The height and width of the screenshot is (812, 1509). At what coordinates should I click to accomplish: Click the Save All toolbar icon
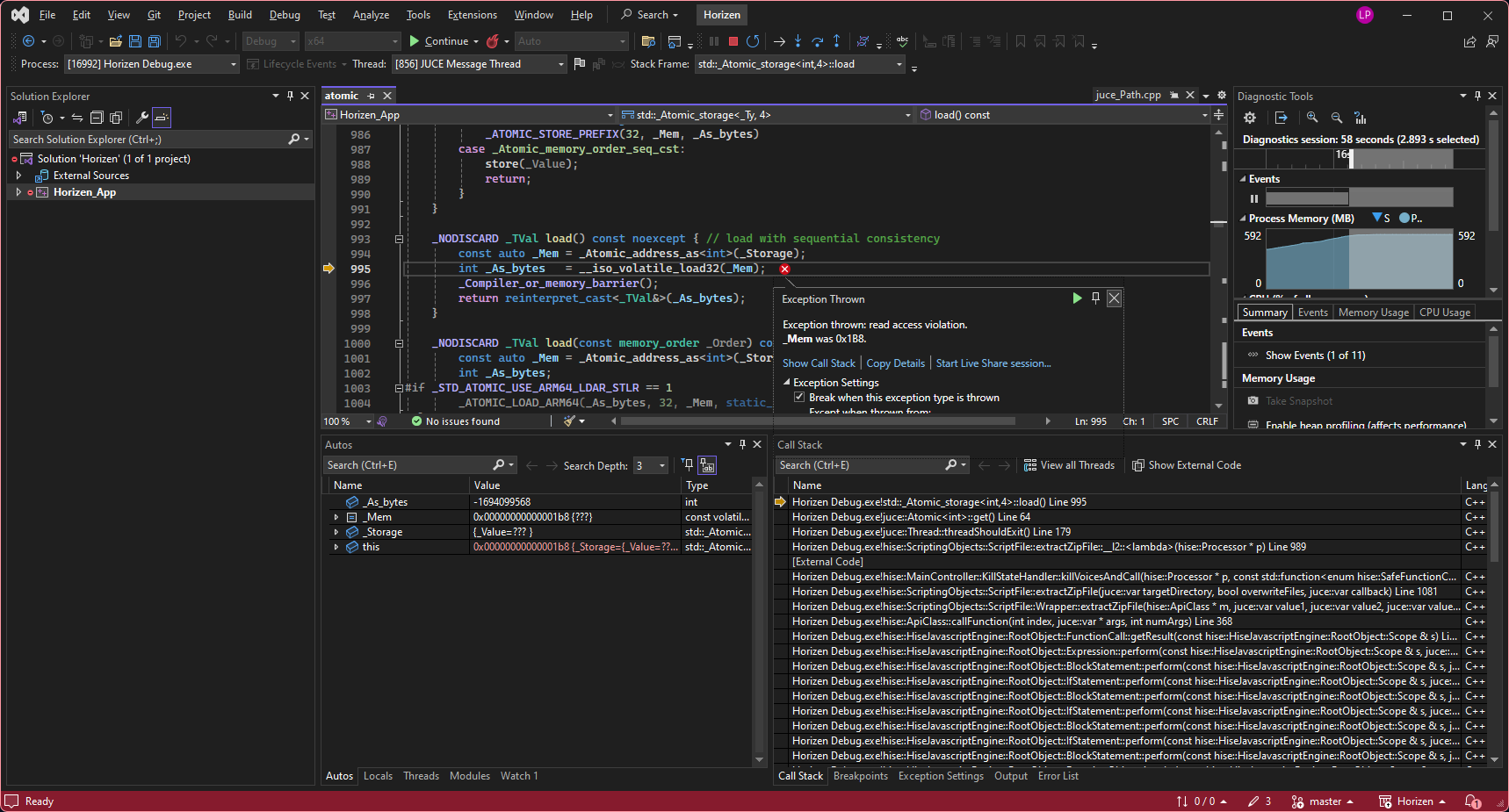[155, 41]
